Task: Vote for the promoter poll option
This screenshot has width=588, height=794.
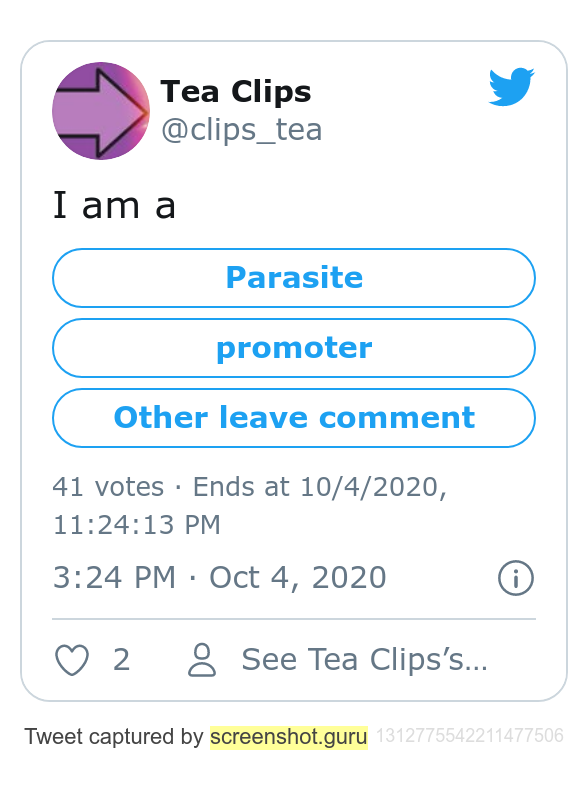Action: (x=294, y=348)
